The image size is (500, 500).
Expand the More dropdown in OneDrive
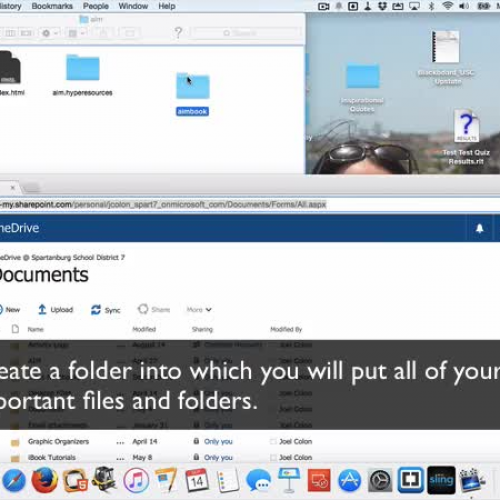click(199, 310)
